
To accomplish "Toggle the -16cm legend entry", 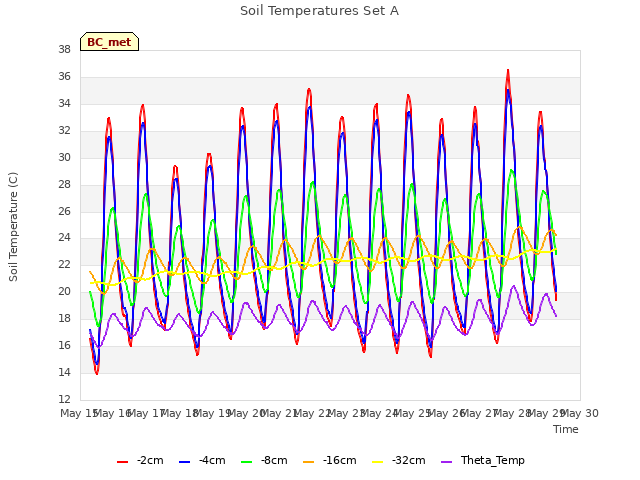I will tap(330, 460).
